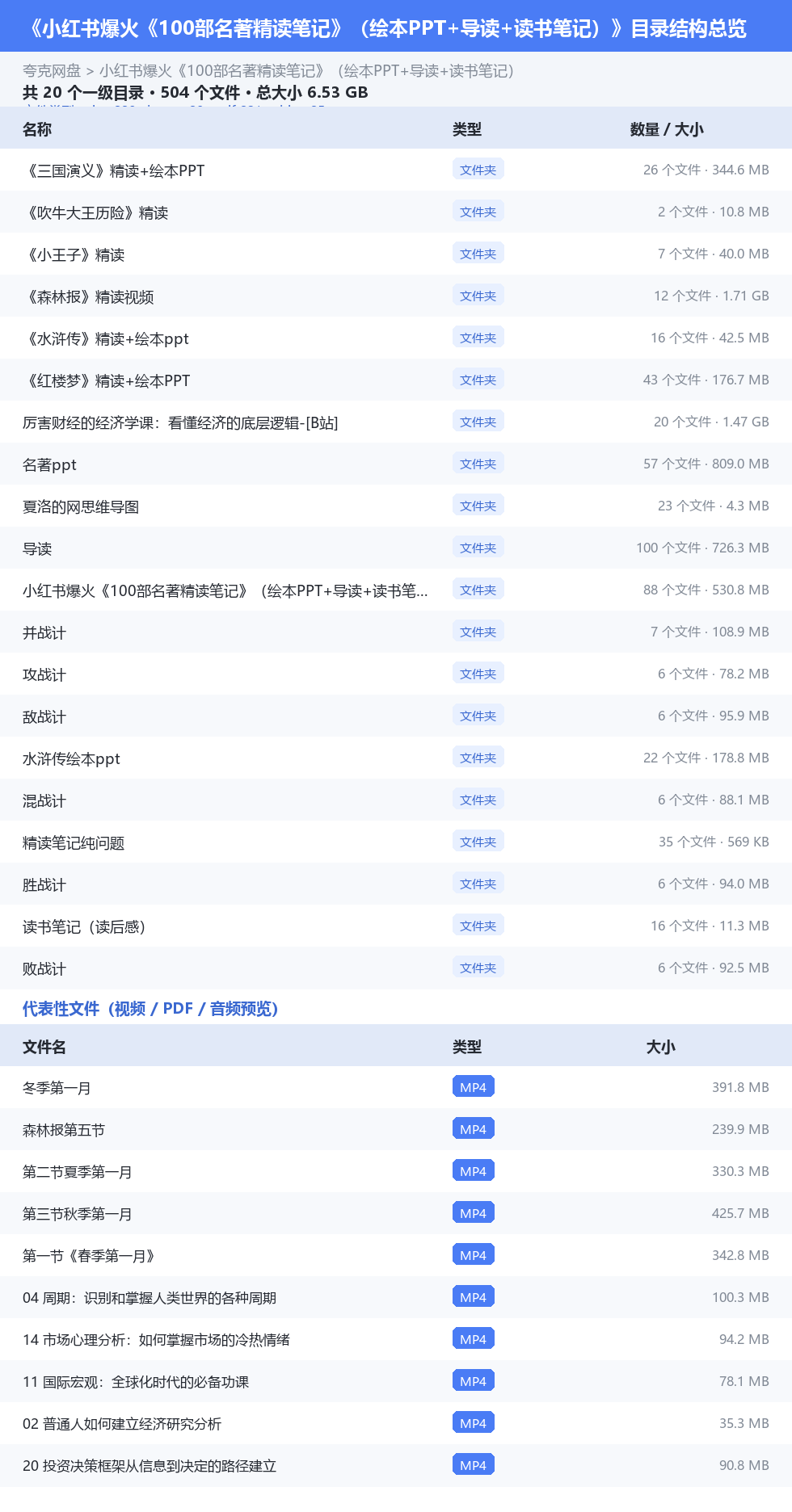Select size cell 12 个文件 · 1.71 GB
The image size is (792, 1512).
[711, 296]
